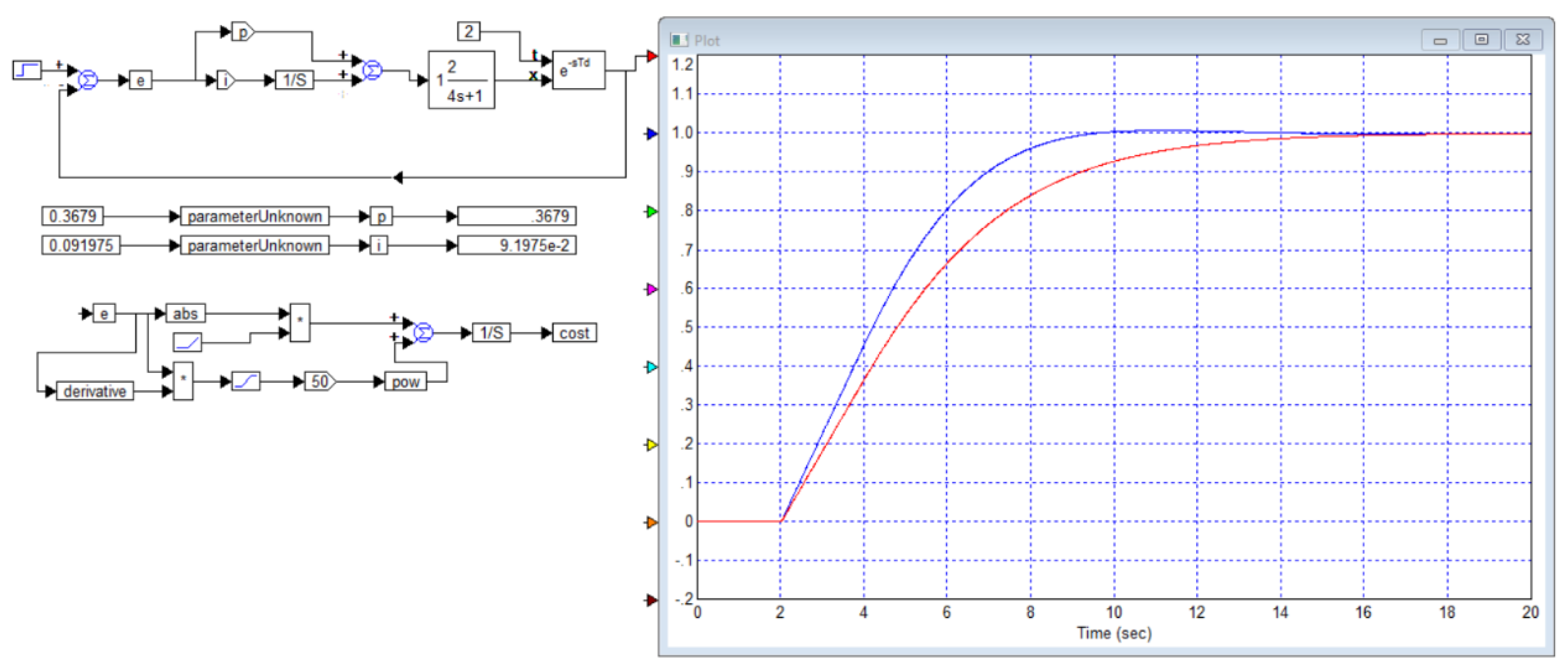Select the cost variable block
Image resolution: width=1568 pixels, height=669 pixels.
(574, 333)
